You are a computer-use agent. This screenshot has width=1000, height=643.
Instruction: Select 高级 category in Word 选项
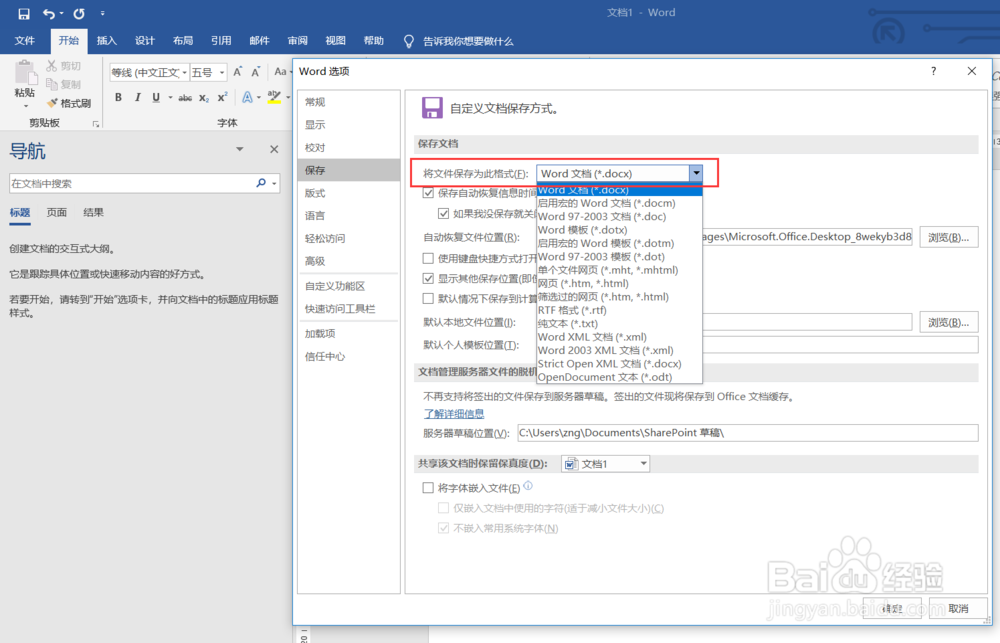coord(348,261)
